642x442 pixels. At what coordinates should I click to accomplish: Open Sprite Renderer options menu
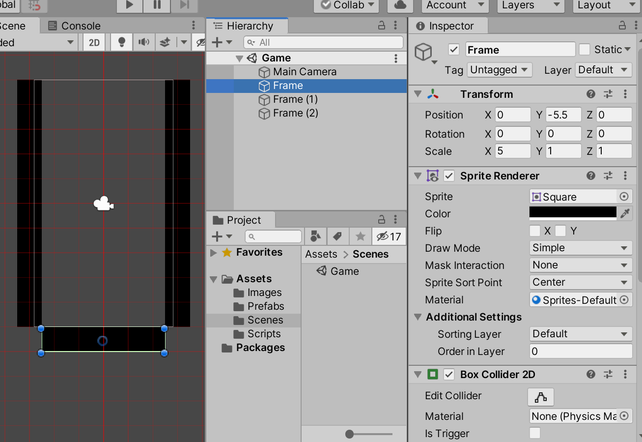click(625, 176)
